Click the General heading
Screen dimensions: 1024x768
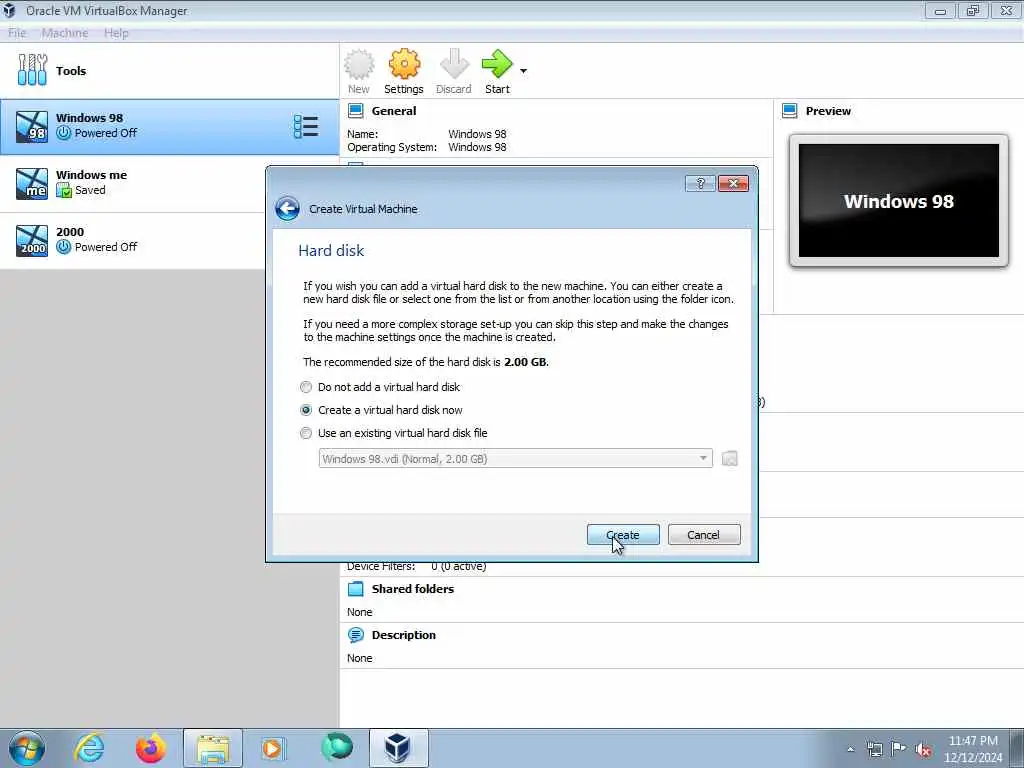[x=394, y=111]
